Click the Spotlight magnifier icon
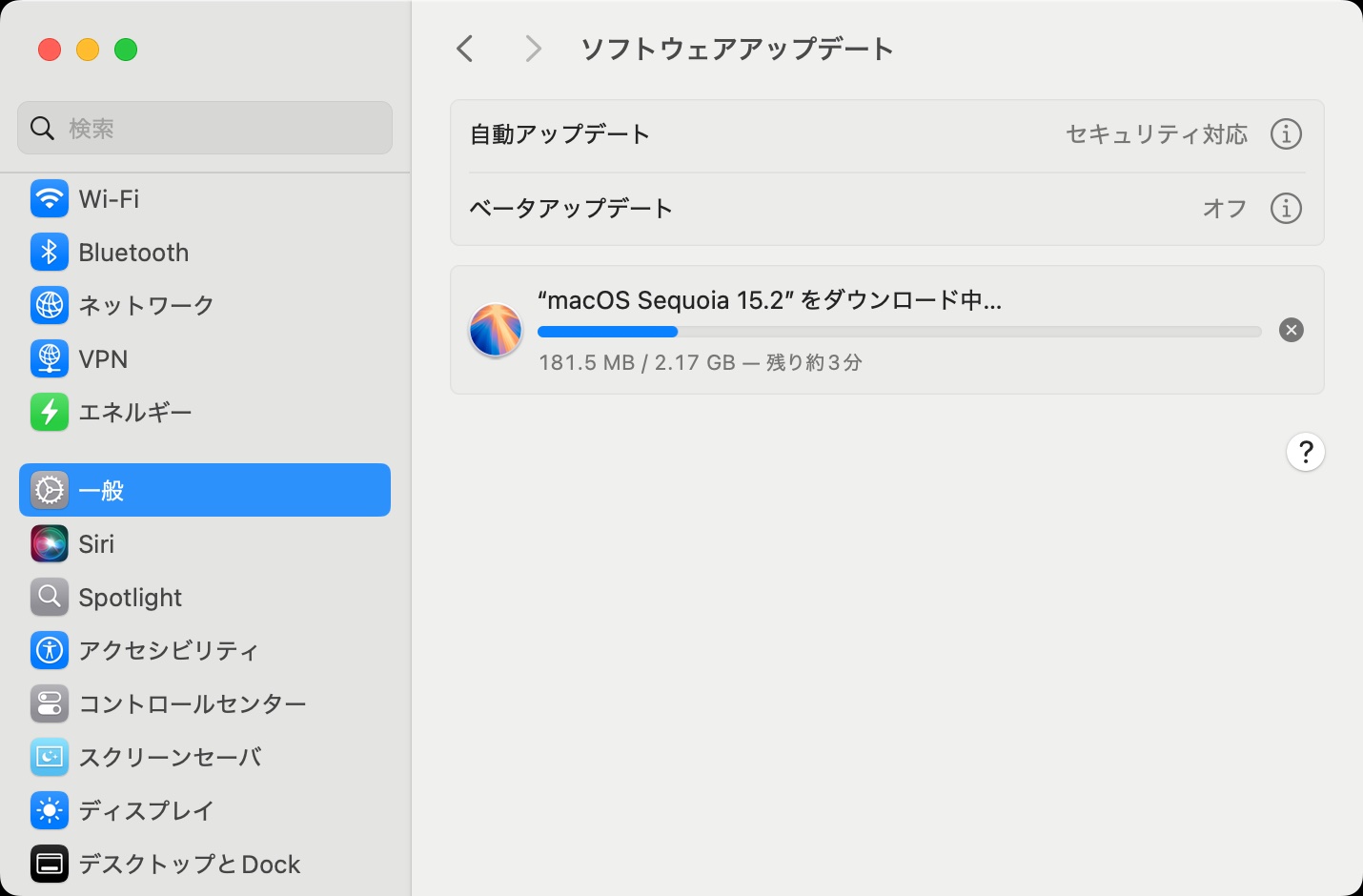This screenshot has width=1363, height=896. (49, 598)
